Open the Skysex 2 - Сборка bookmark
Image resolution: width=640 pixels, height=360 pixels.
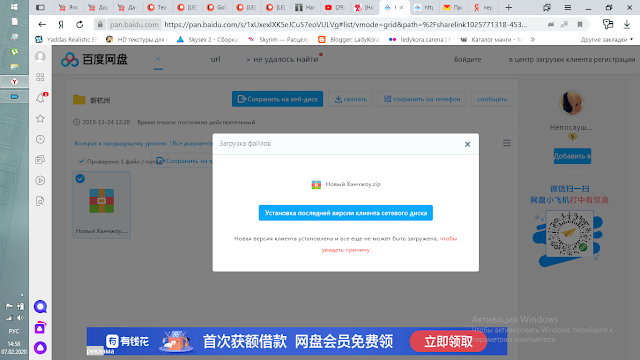click(207, 40)
